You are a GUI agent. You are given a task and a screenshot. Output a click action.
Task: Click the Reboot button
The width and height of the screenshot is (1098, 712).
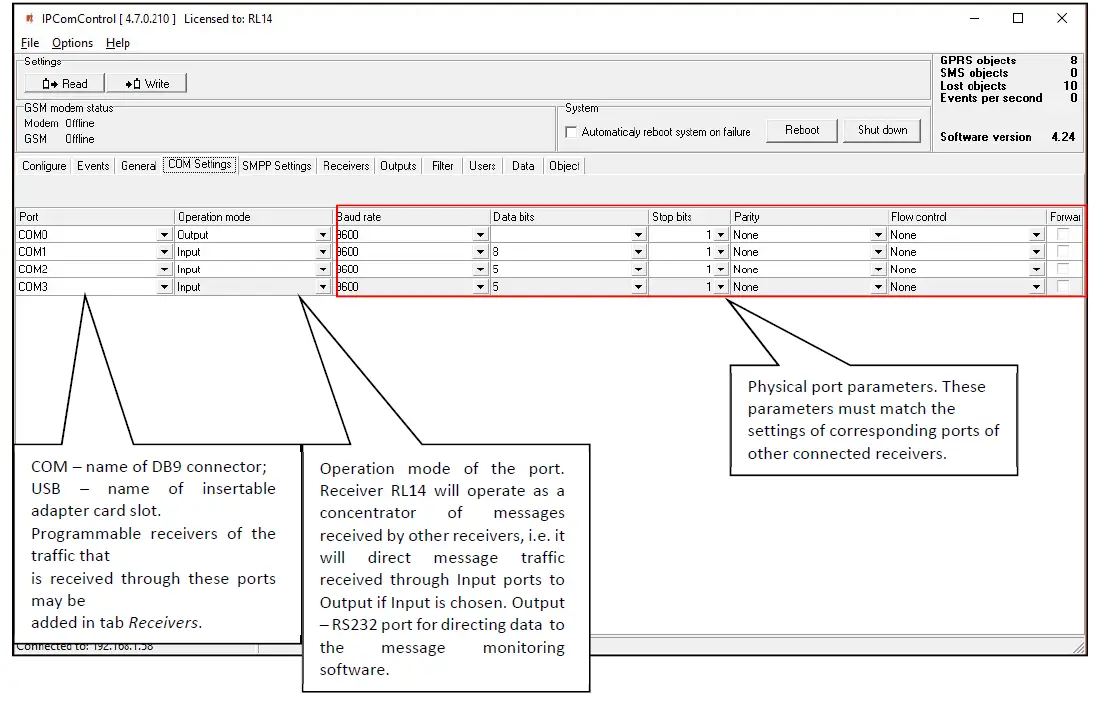point(802,130)
